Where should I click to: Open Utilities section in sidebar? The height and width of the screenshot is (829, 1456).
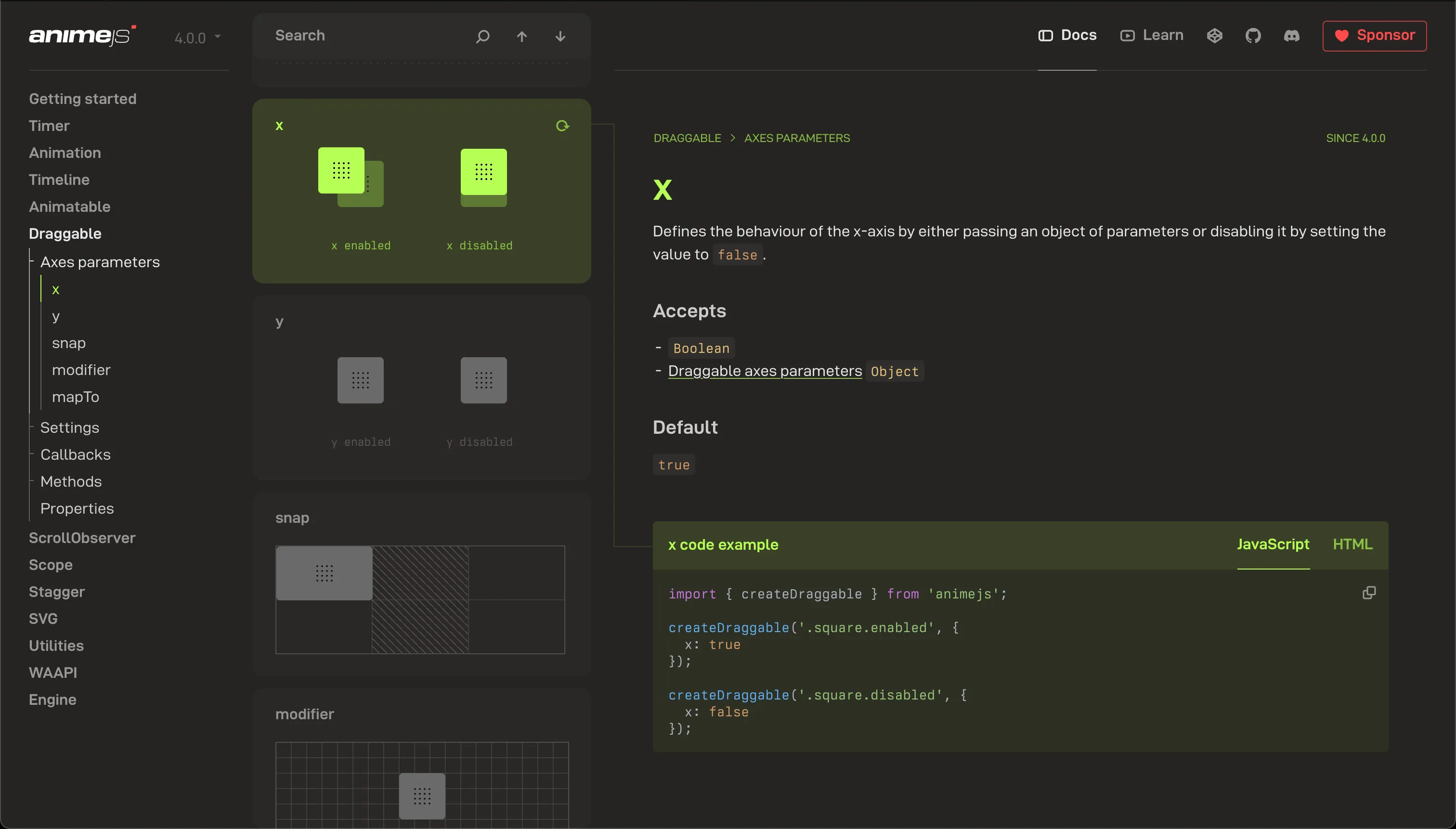56,646
